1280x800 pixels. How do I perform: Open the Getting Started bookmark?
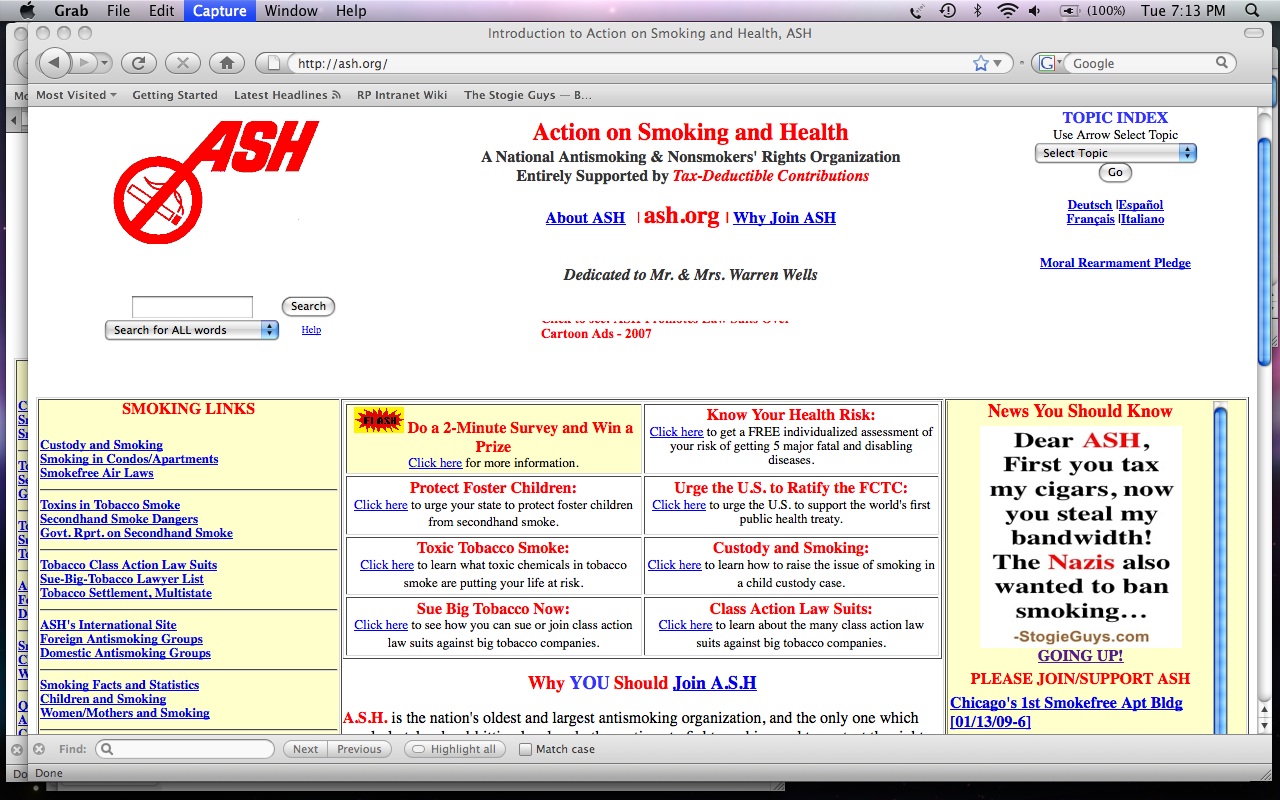click(175, 95)
